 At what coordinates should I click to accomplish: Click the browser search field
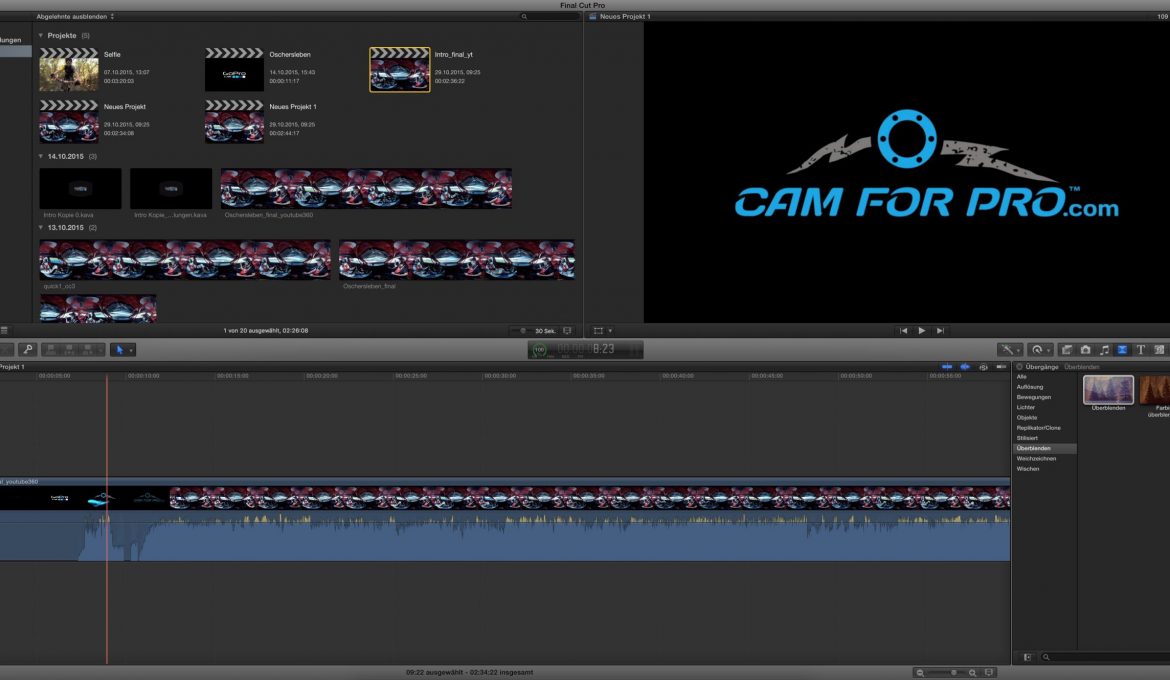[x=550, y=16]
